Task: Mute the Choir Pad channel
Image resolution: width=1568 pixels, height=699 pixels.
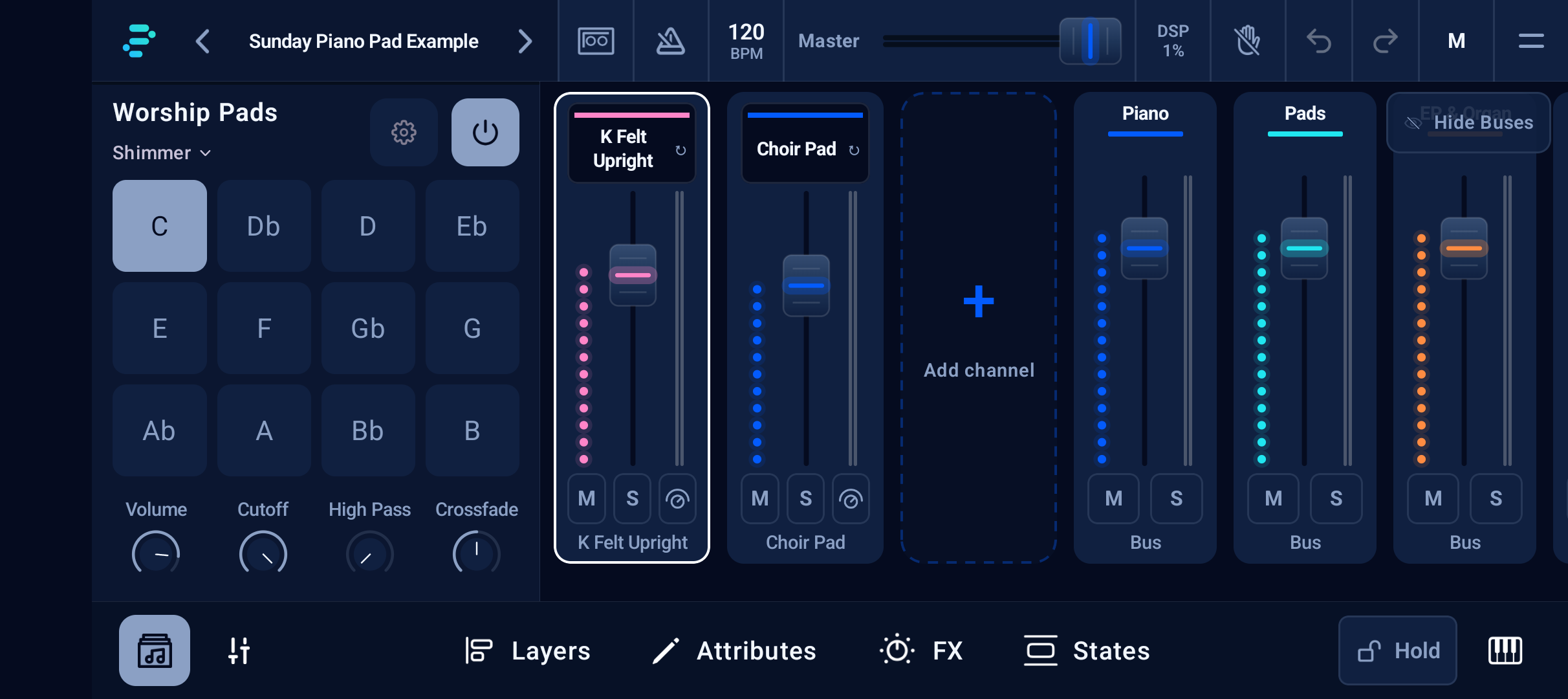Action: point(760,498)
